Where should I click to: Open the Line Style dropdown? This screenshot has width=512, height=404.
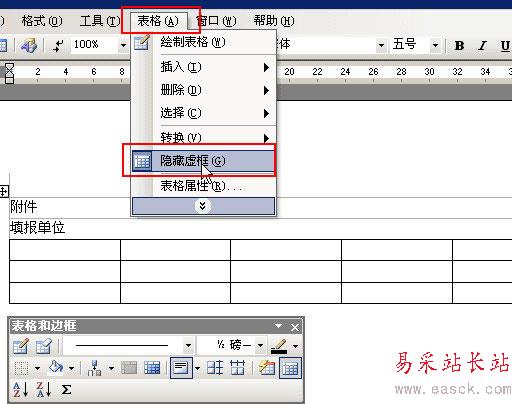pos(188,346)
